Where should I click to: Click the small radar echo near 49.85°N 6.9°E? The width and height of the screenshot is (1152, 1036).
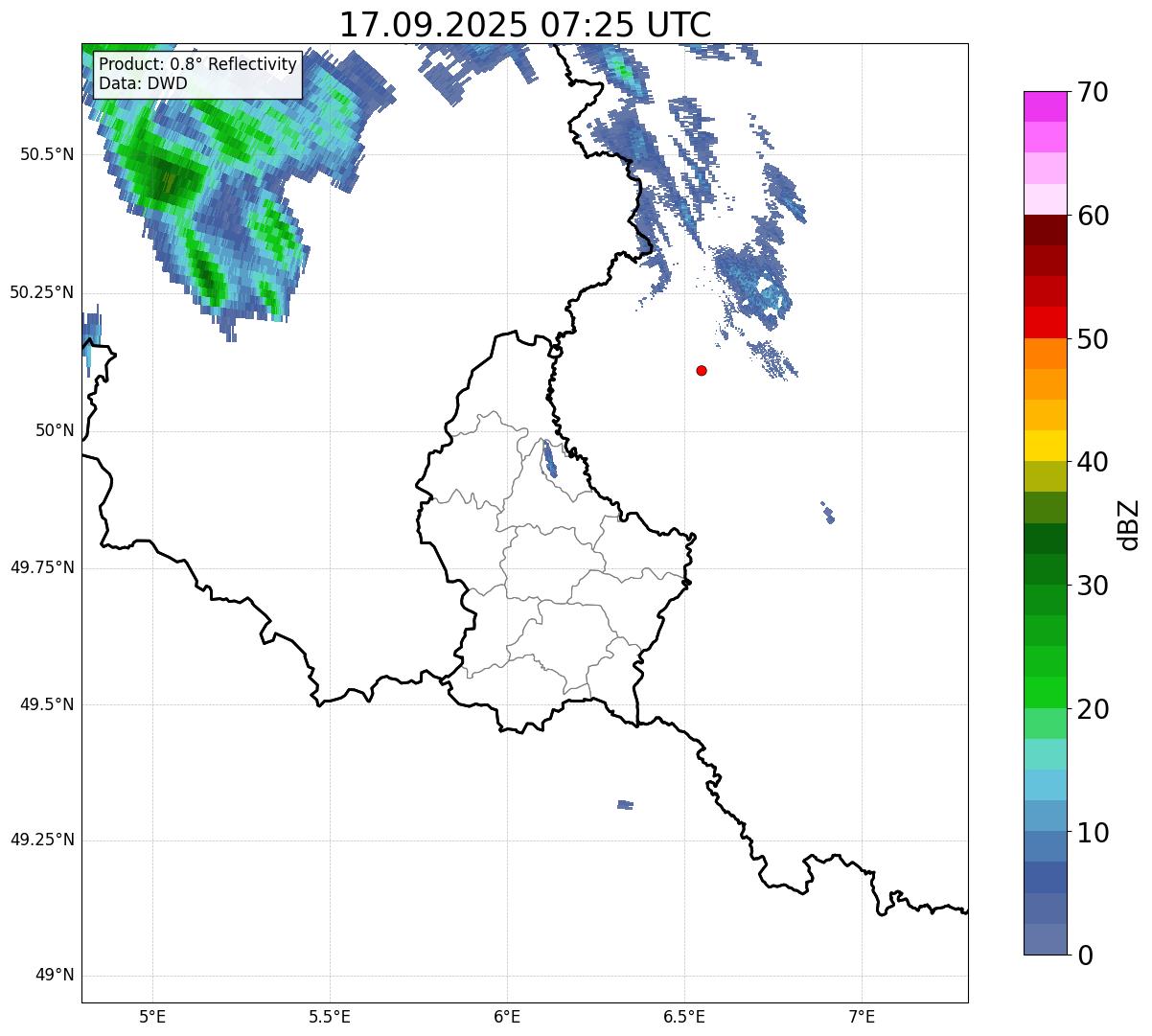[828, 513]
